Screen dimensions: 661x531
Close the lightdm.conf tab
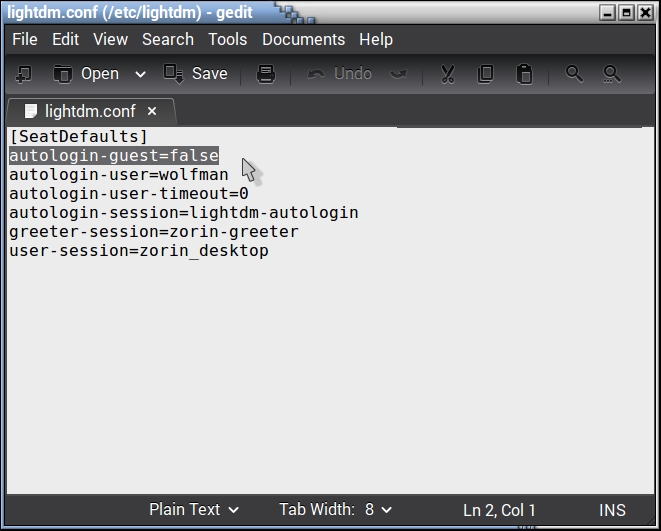[152, 111]
